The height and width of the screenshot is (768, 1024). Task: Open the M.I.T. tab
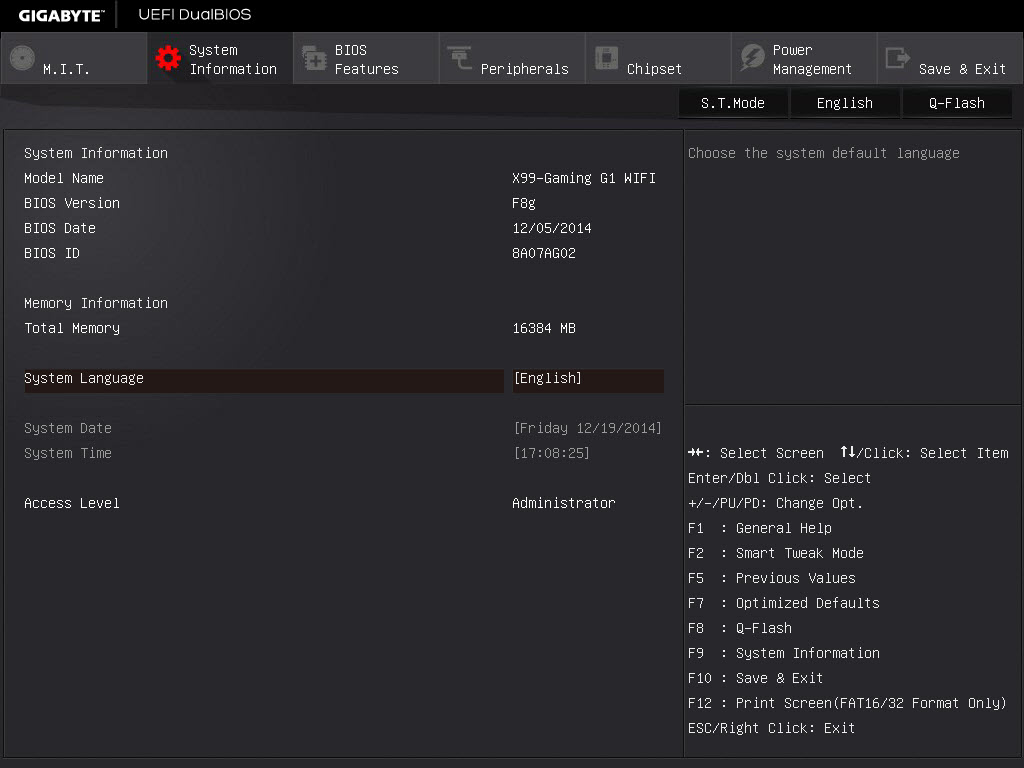click(74, 58)
